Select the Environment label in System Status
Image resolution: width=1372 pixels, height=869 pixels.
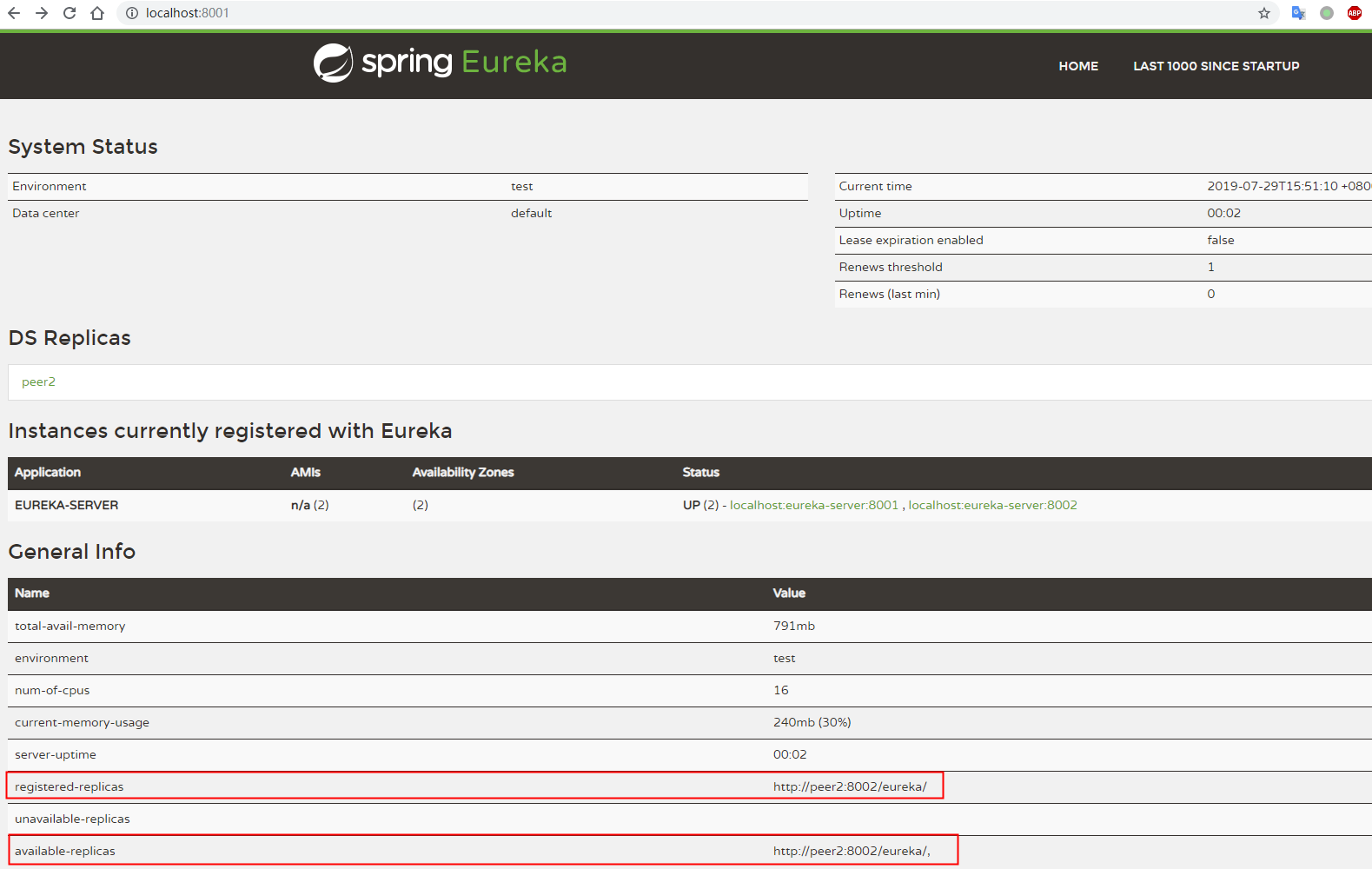point(50,186)
